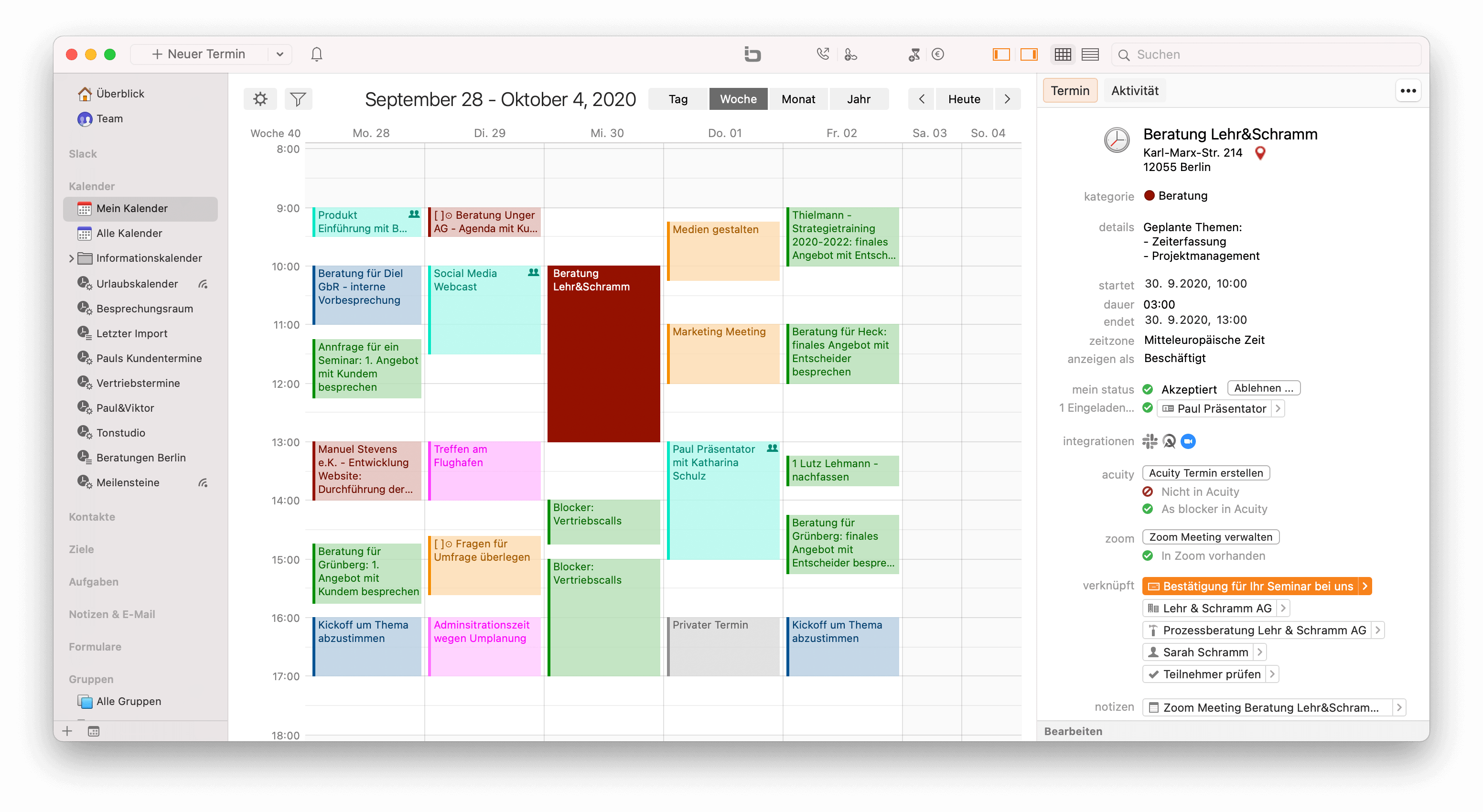Open the Daylite logo icon in toolbar

pyautogui.click(x=752, y=54)
